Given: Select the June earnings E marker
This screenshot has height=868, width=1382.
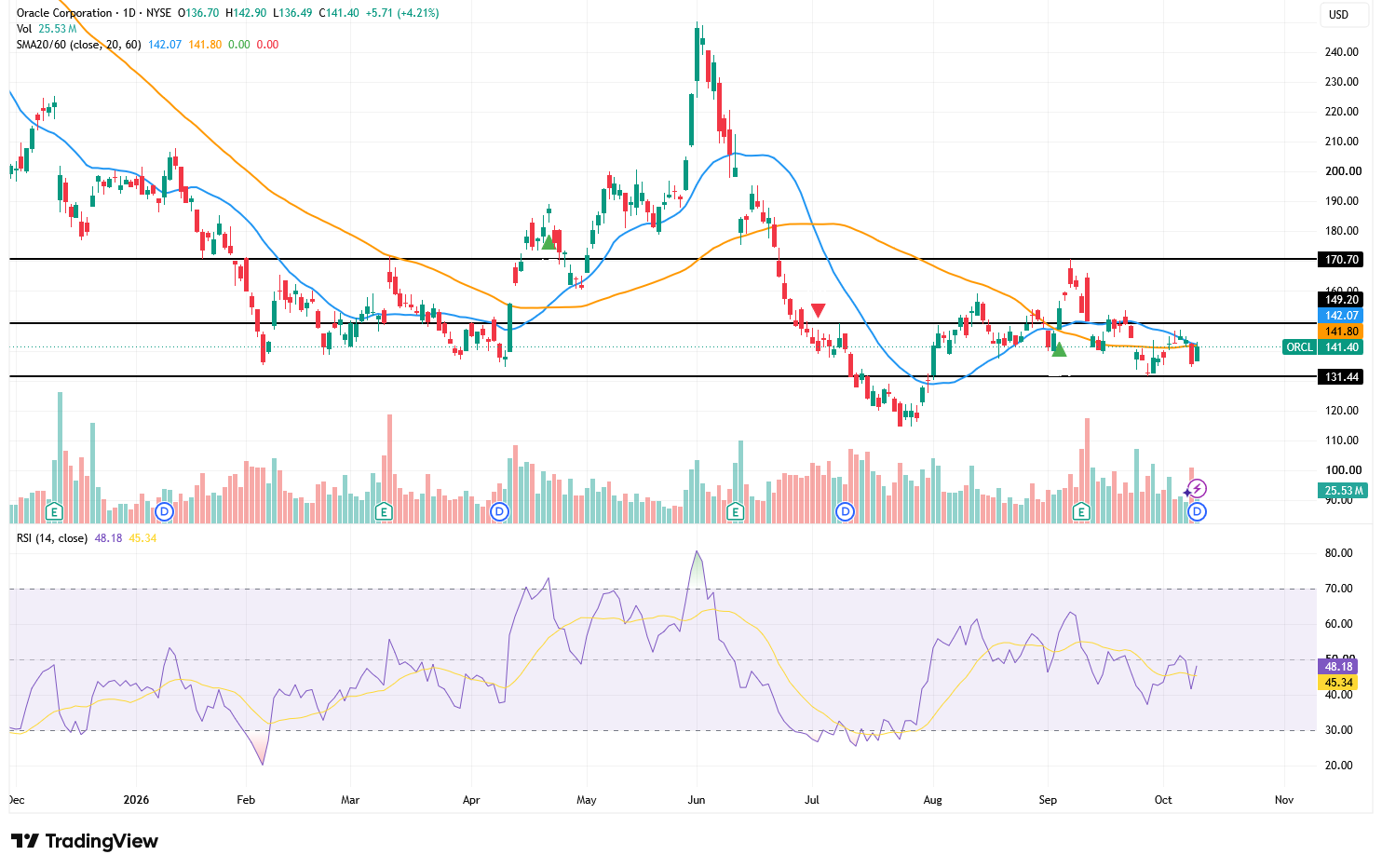Looking at the screenshot, I should pos(735,511).
